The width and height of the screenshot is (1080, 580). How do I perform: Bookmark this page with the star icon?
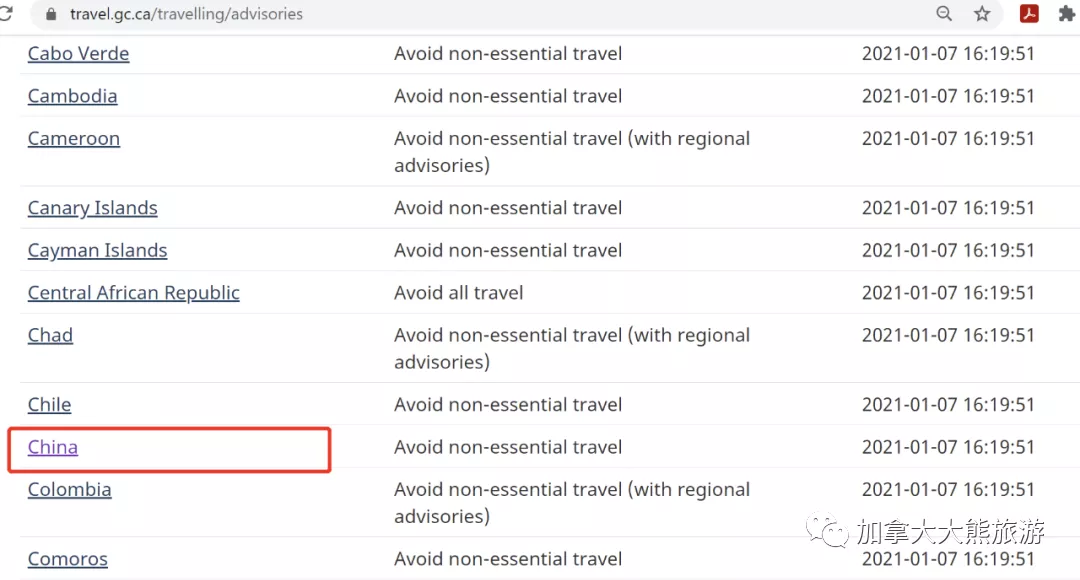(982, 14)
